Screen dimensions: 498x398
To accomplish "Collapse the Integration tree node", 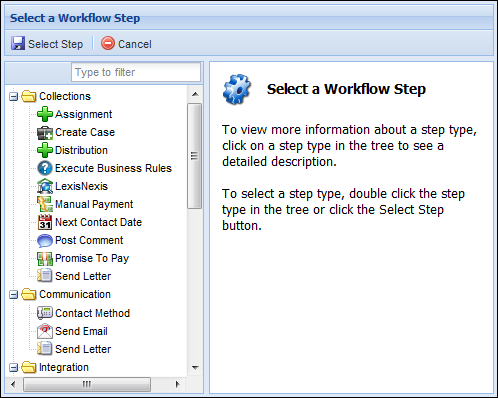I will click(13, 368).
